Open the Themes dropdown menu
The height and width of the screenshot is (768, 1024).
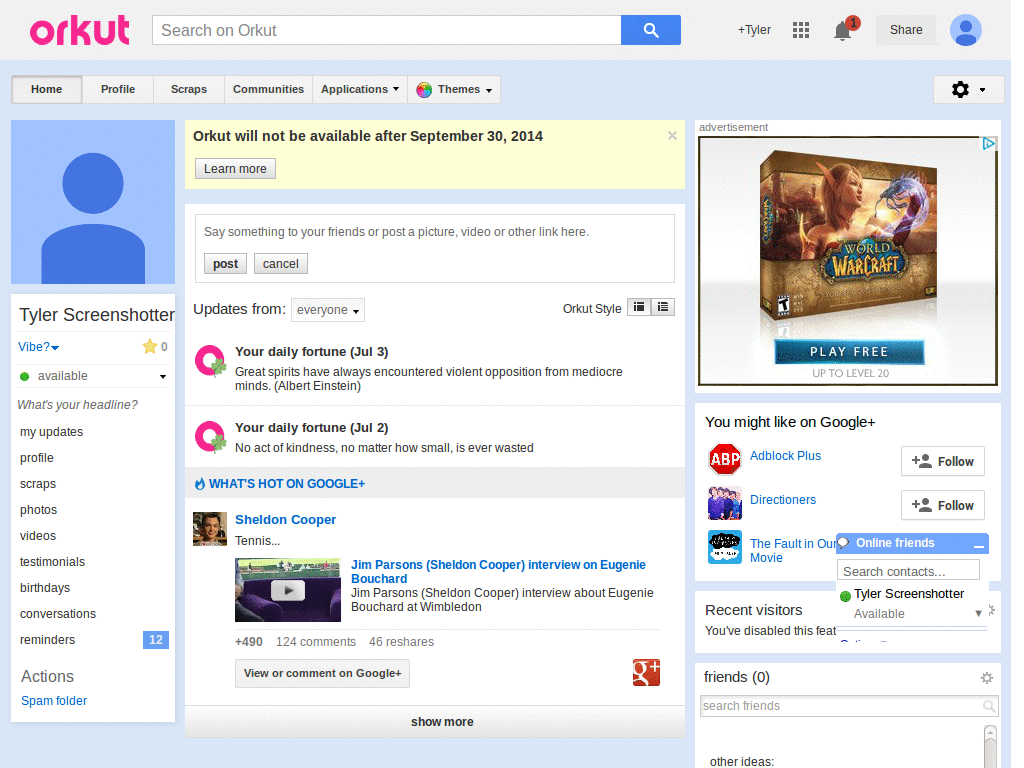454,89
